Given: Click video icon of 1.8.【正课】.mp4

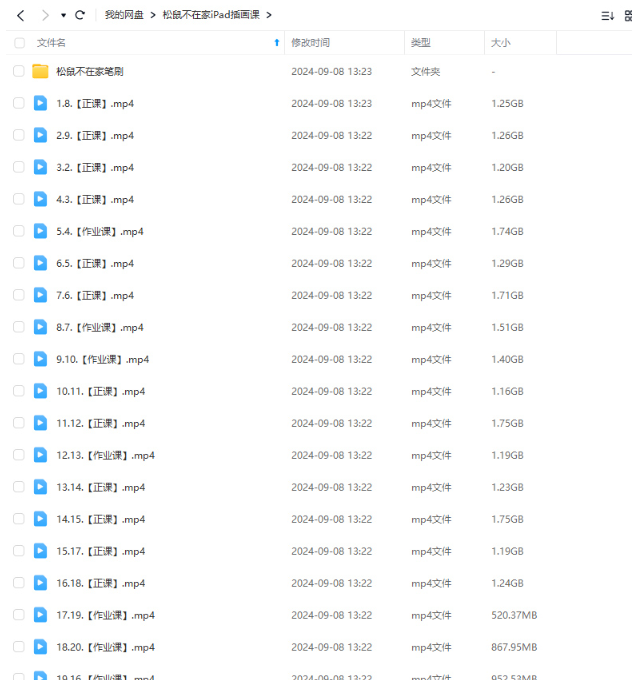Looking at the screenshot, I should point(40,103).
